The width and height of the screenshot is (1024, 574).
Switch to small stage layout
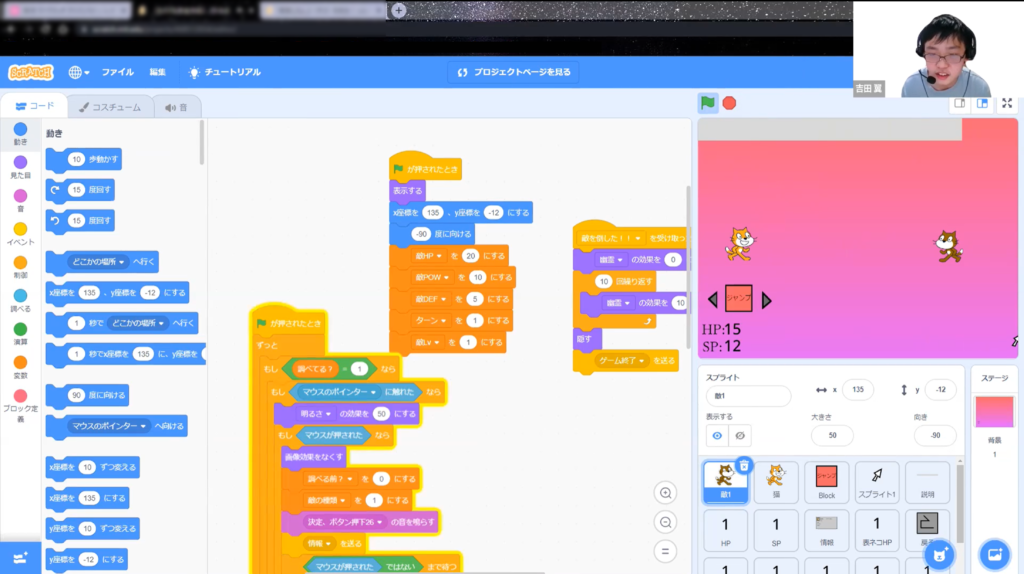[959, 103]
